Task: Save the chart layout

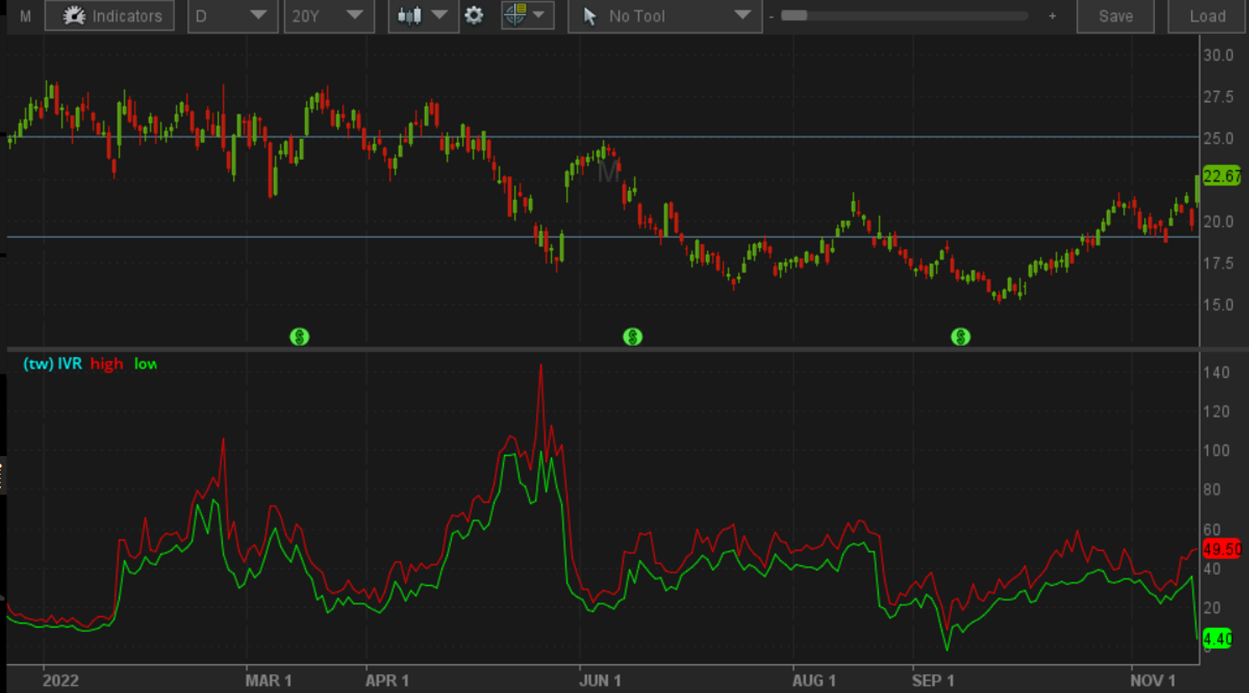Action: click(x=1115, y=16)
